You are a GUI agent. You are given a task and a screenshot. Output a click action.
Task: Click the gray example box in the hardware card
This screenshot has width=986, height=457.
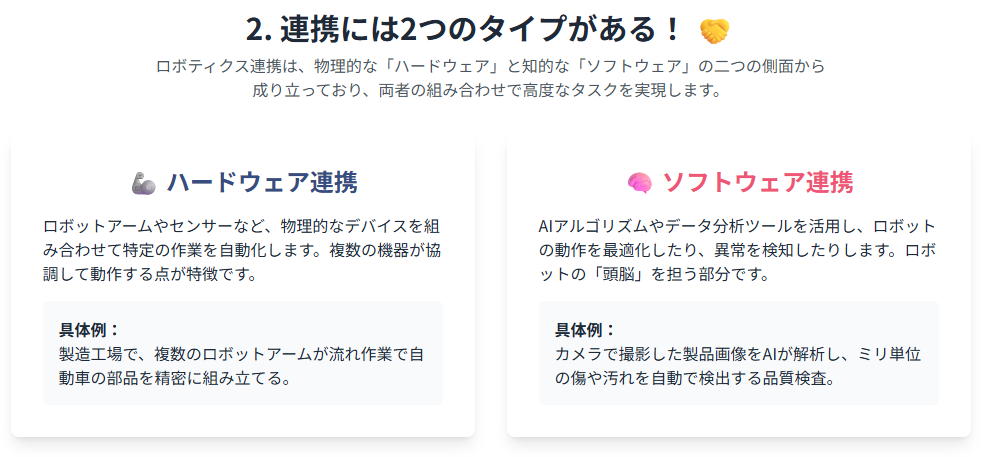click(x=243, y=353)
